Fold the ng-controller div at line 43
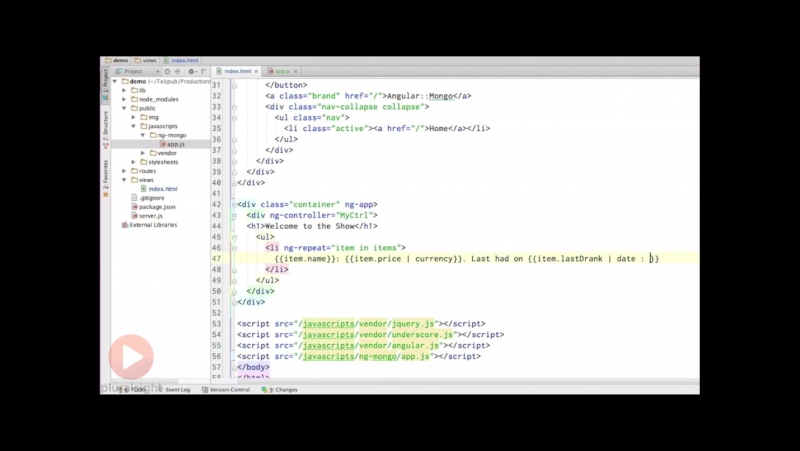 pos(234,215)
